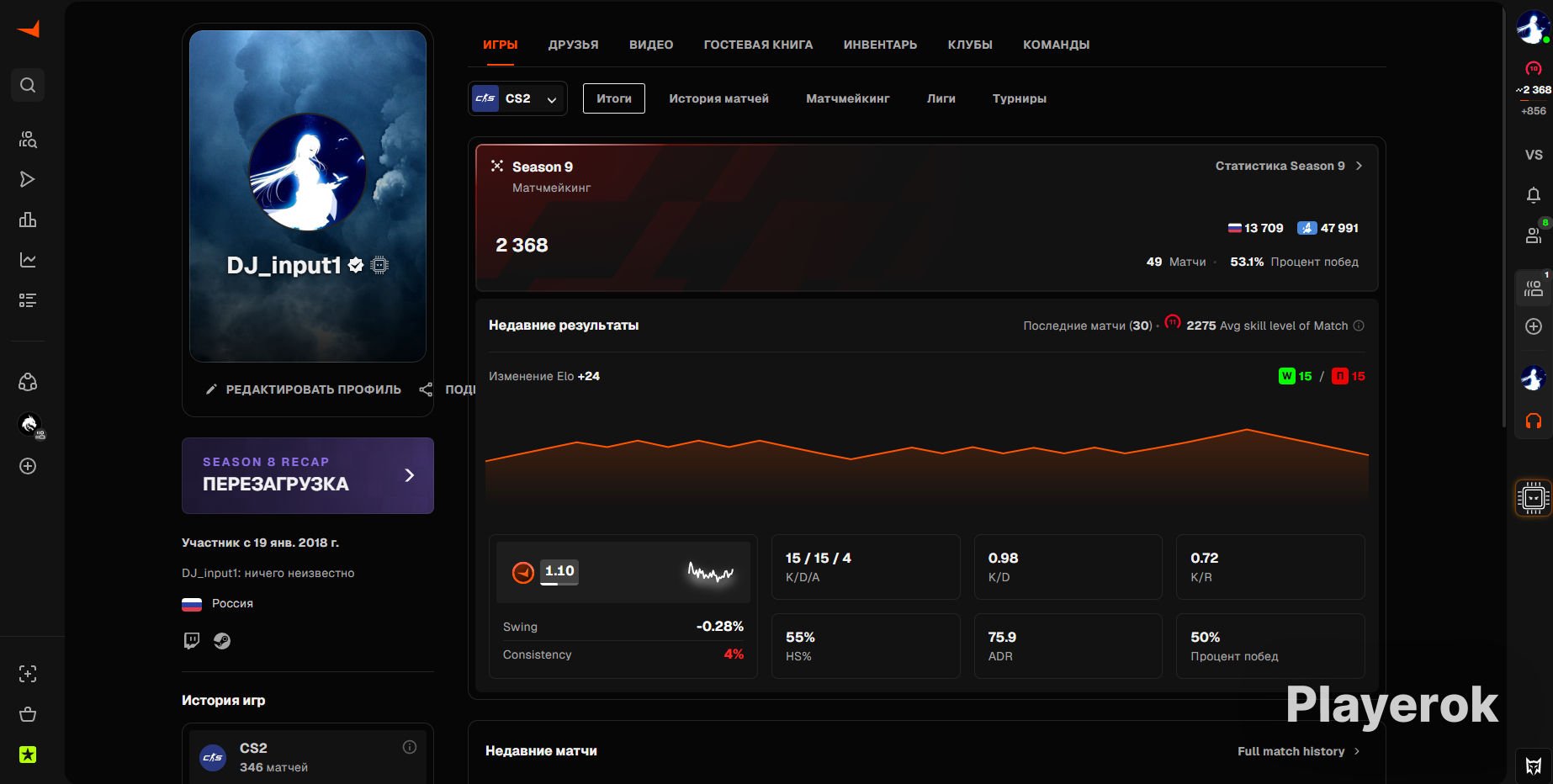Click the 55% HS% stat card
This screenshot has width=1553, height=784.
click(866, 646)
